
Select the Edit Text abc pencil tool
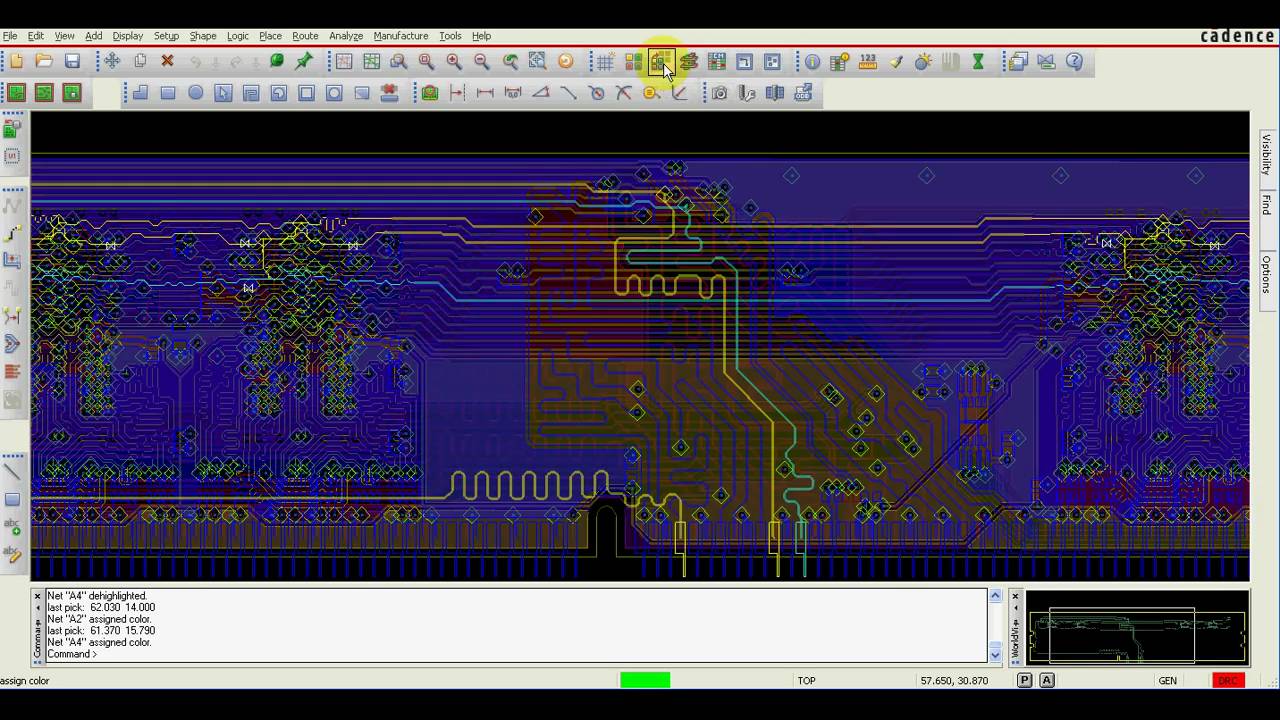click(12, 555)
